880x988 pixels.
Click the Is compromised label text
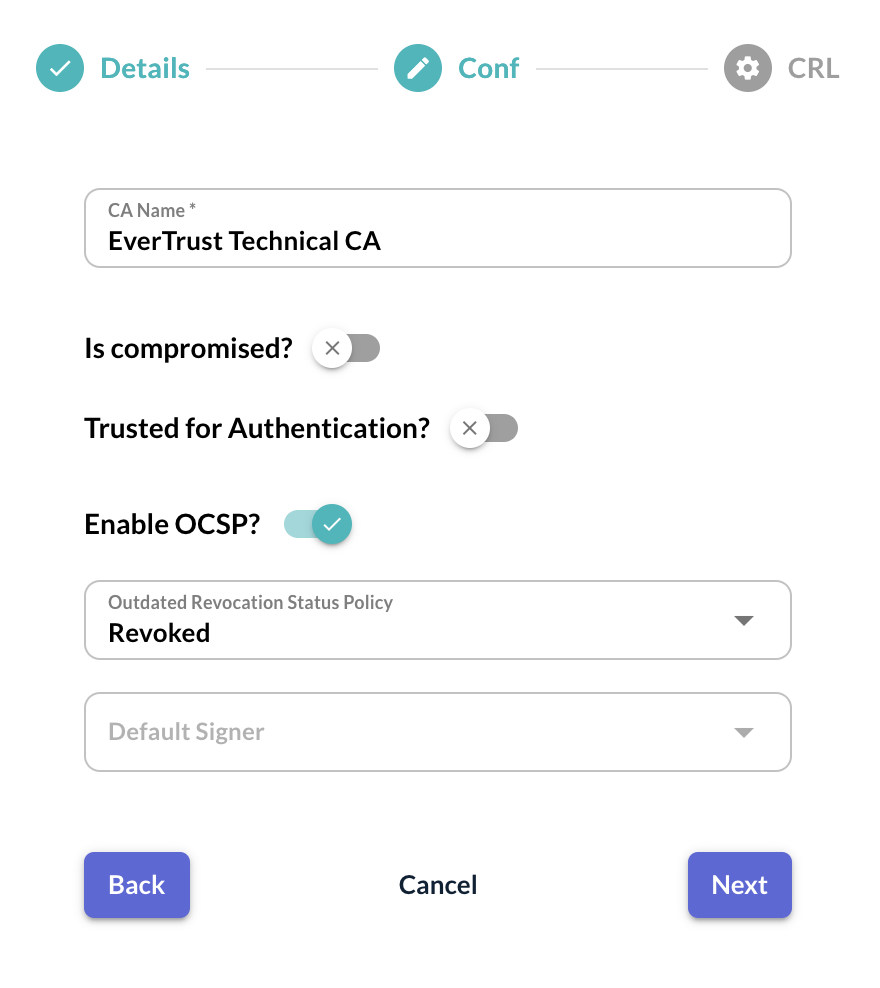point(189,349)
